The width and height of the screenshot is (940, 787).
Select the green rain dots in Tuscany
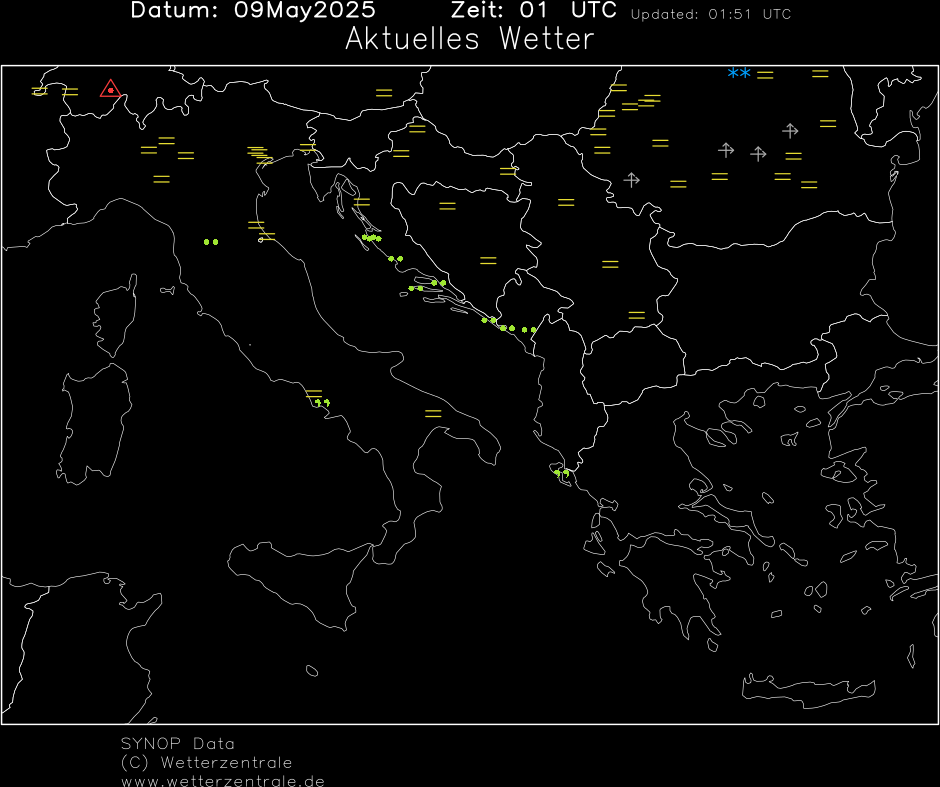click(211, 242)
